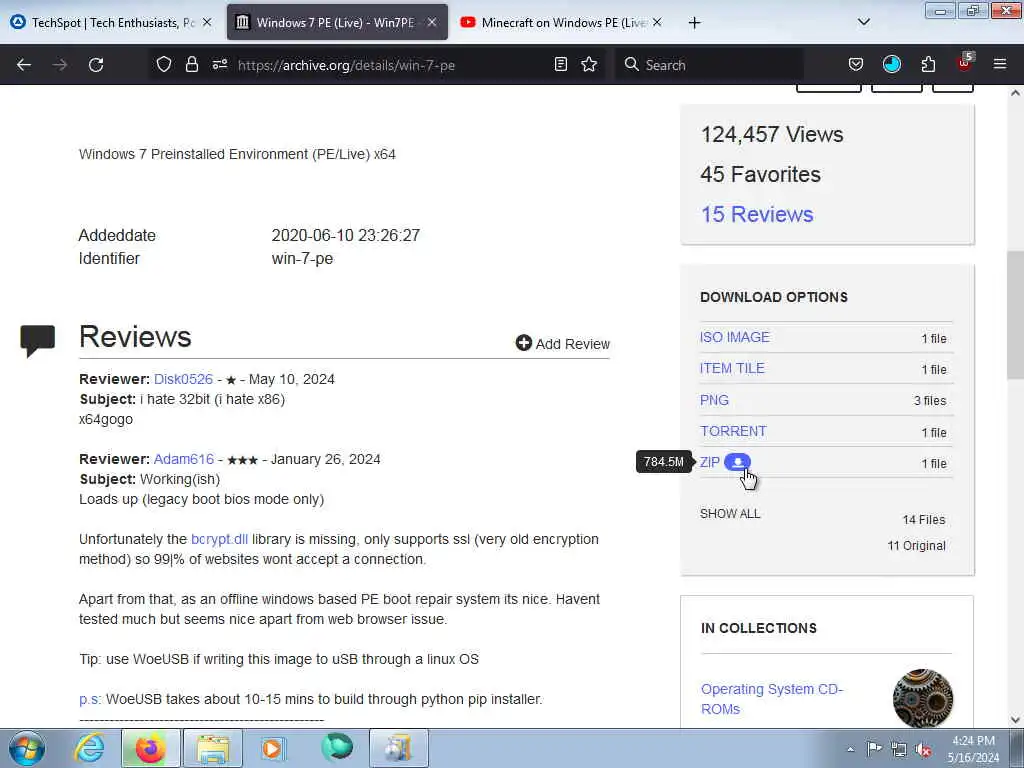Click the scrollbar up arrow
The height and width of the screenshot is (768, 1024).
point(1015,93)
